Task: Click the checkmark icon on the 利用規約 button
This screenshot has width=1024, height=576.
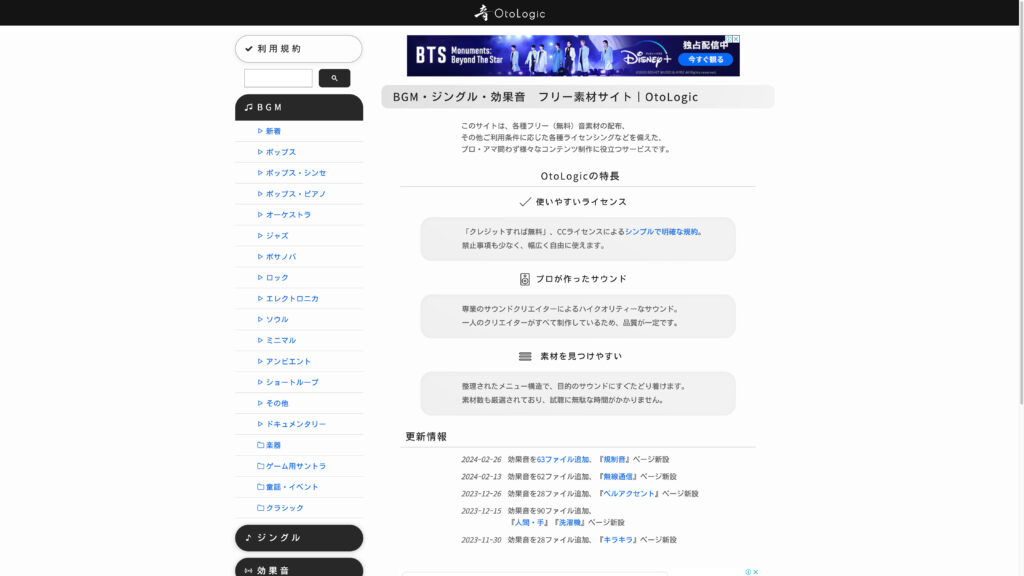Action: 248,48
